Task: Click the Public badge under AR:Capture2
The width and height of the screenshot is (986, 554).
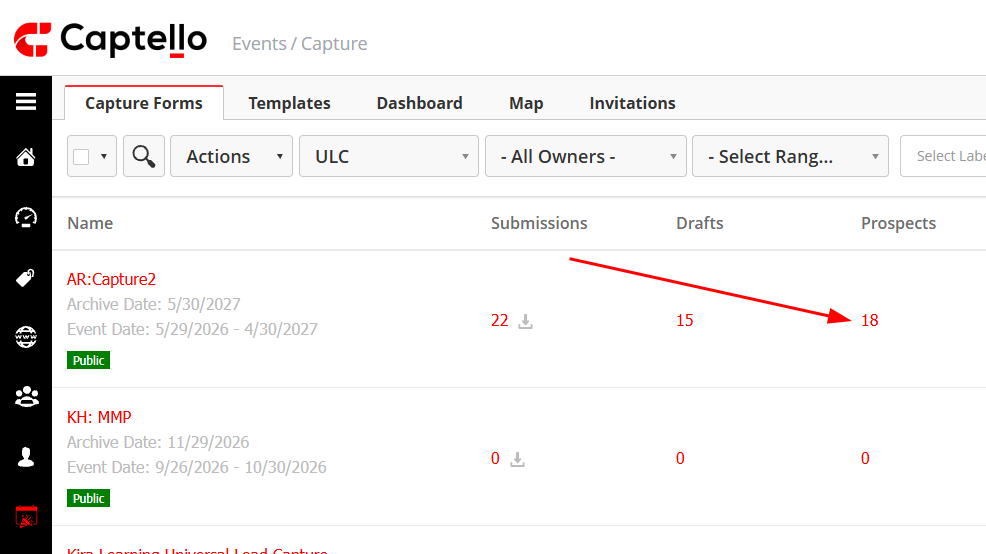Action: 89,360
